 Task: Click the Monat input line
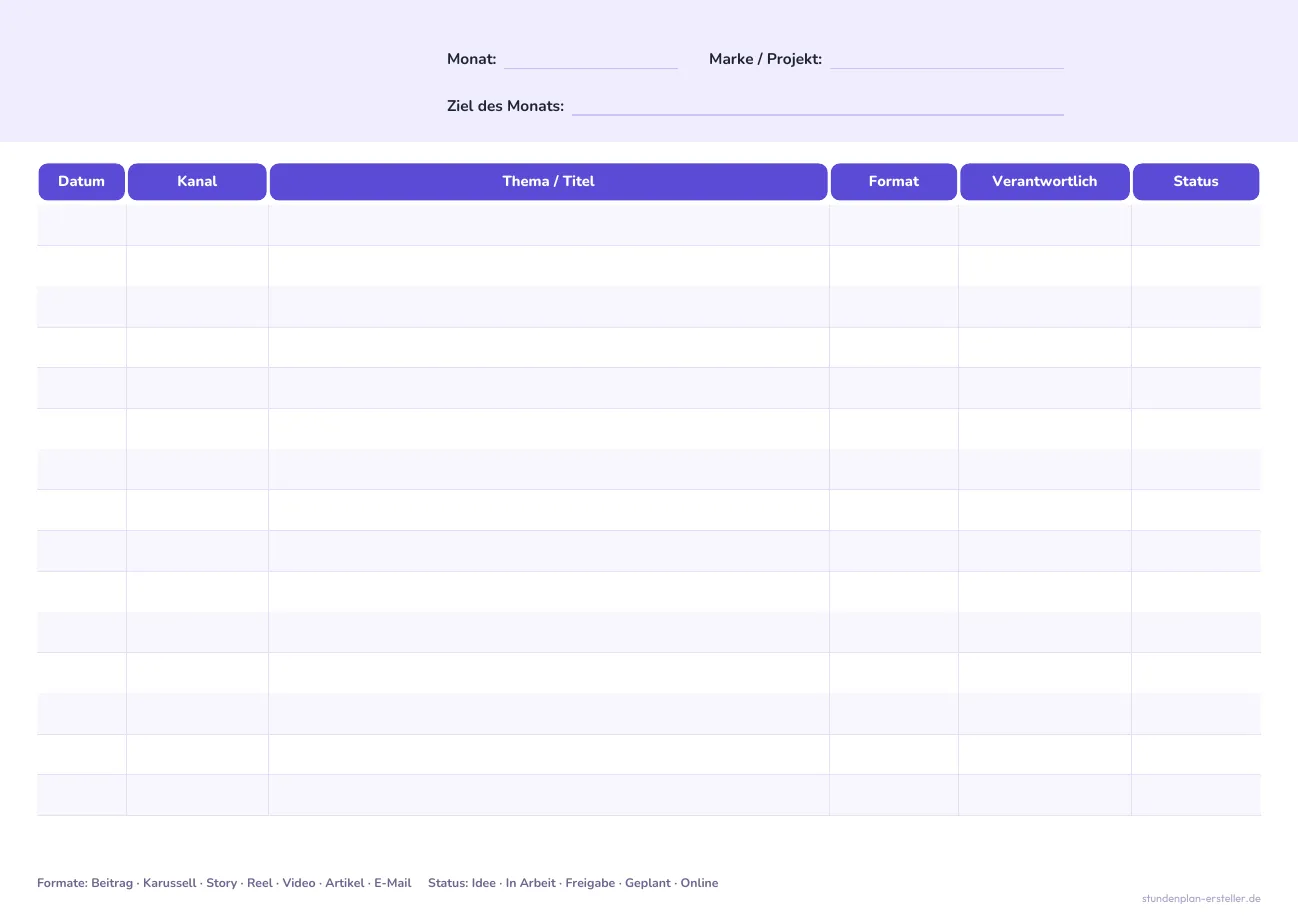[591, 67]
